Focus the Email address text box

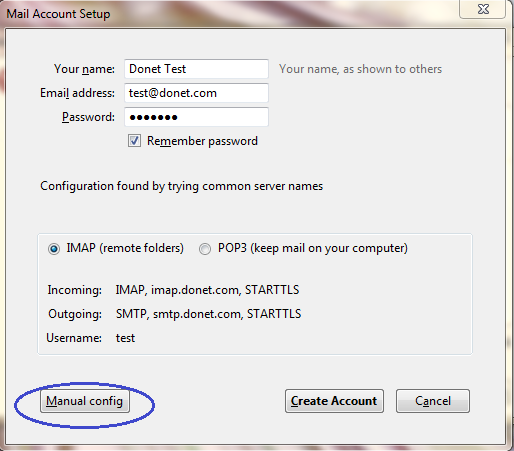[196, 93]
